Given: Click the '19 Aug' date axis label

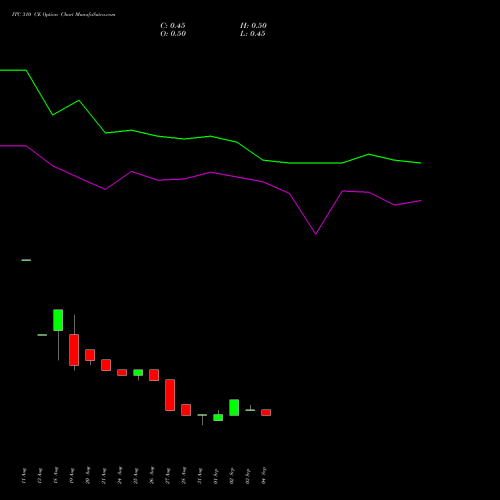Looking at the screenshot, I should click(72, 476).
